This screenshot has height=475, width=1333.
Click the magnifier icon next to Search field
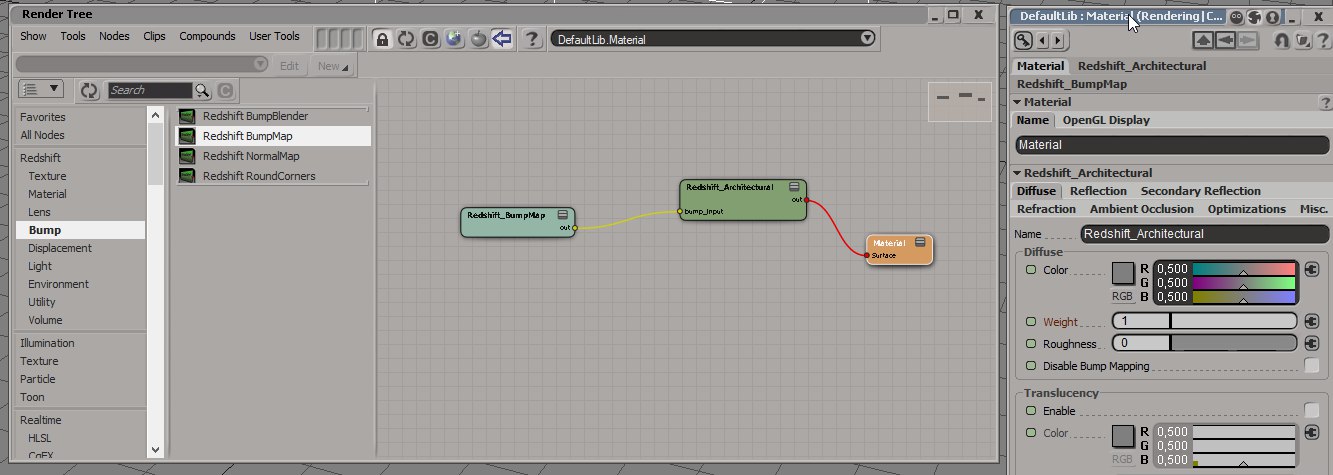(202, 90)
